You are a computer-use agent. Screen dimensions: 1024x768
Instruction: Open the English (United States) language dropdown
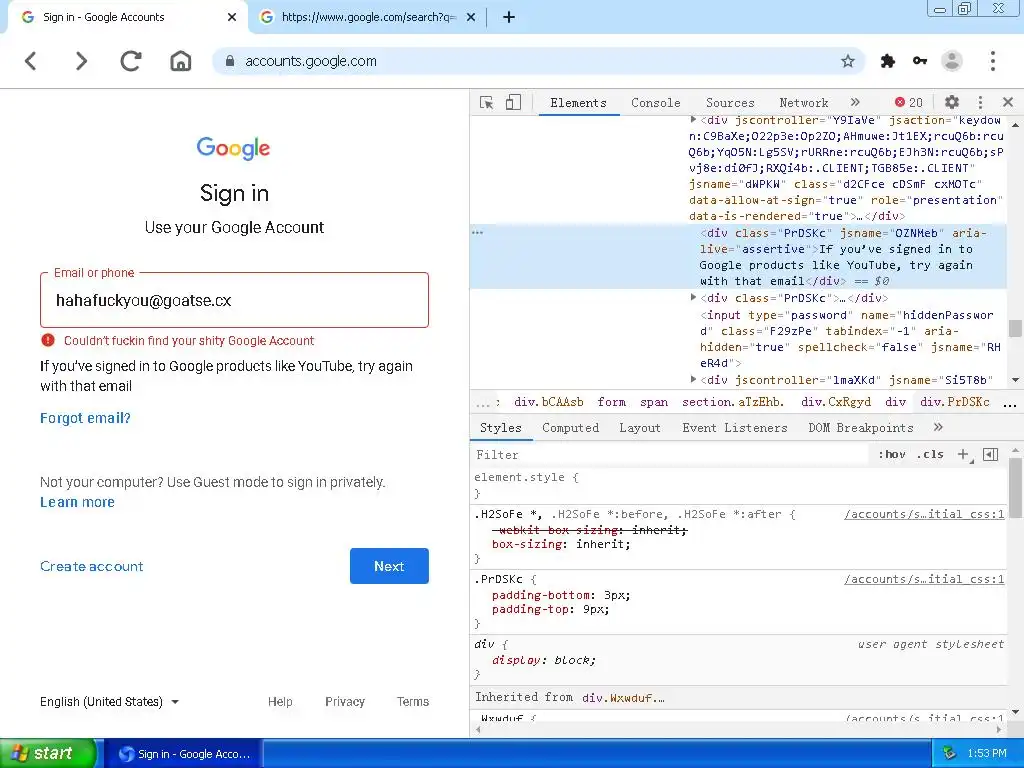(109, 701)
